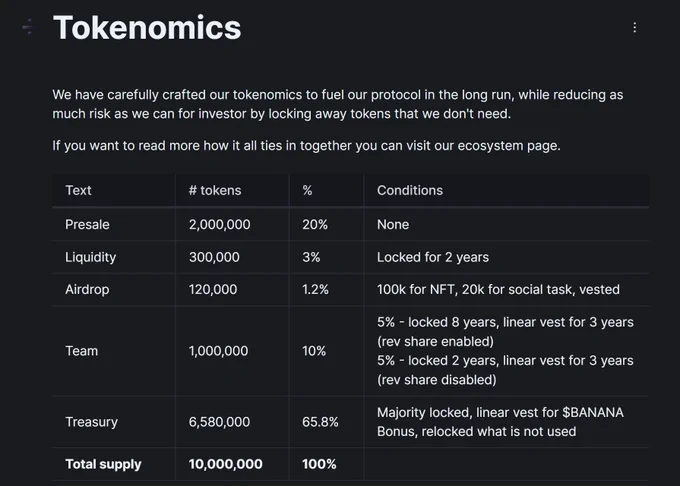Select the Treasury row label
Image resolution: width=680 pixels, height=486 pixels.
(92, 422)
